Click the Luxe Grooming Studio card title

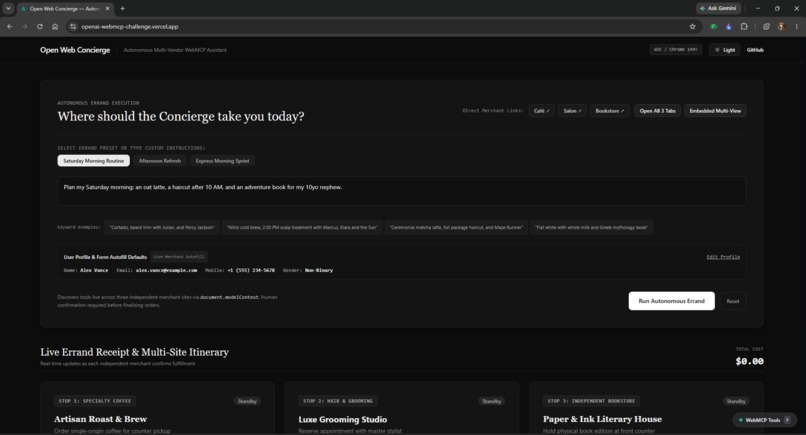[343, 419]
